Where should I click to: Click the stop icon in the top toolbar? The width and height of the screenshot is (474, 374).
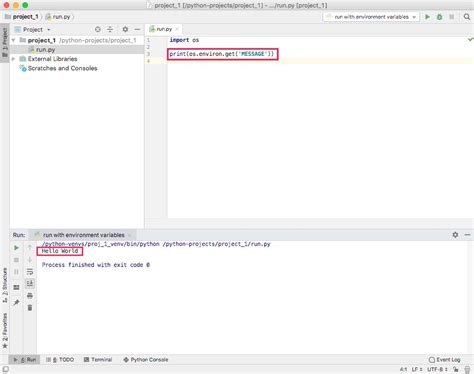(451, 17)
